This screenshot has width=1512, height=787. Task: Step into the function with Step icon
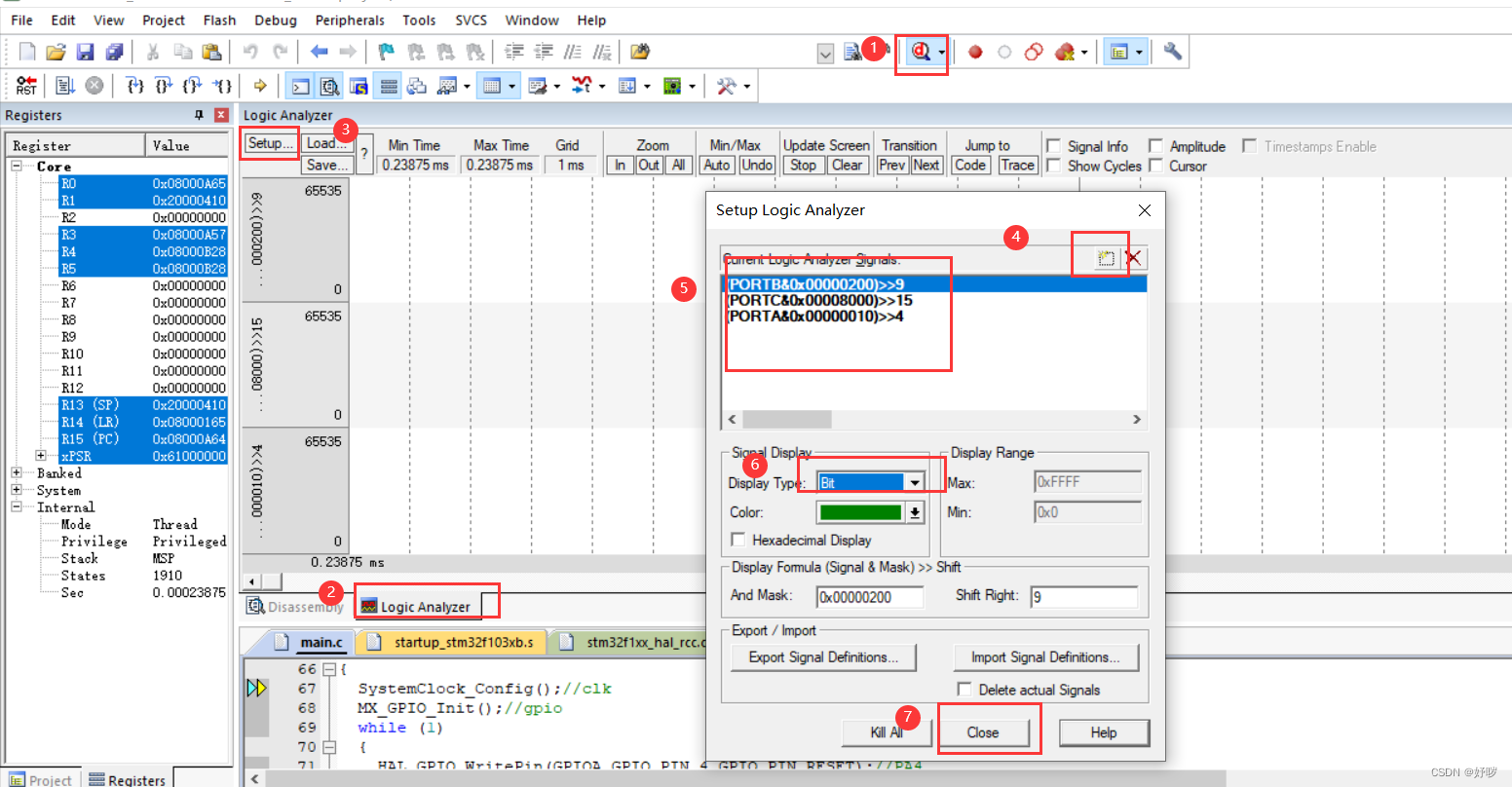(x=135, y=86)
